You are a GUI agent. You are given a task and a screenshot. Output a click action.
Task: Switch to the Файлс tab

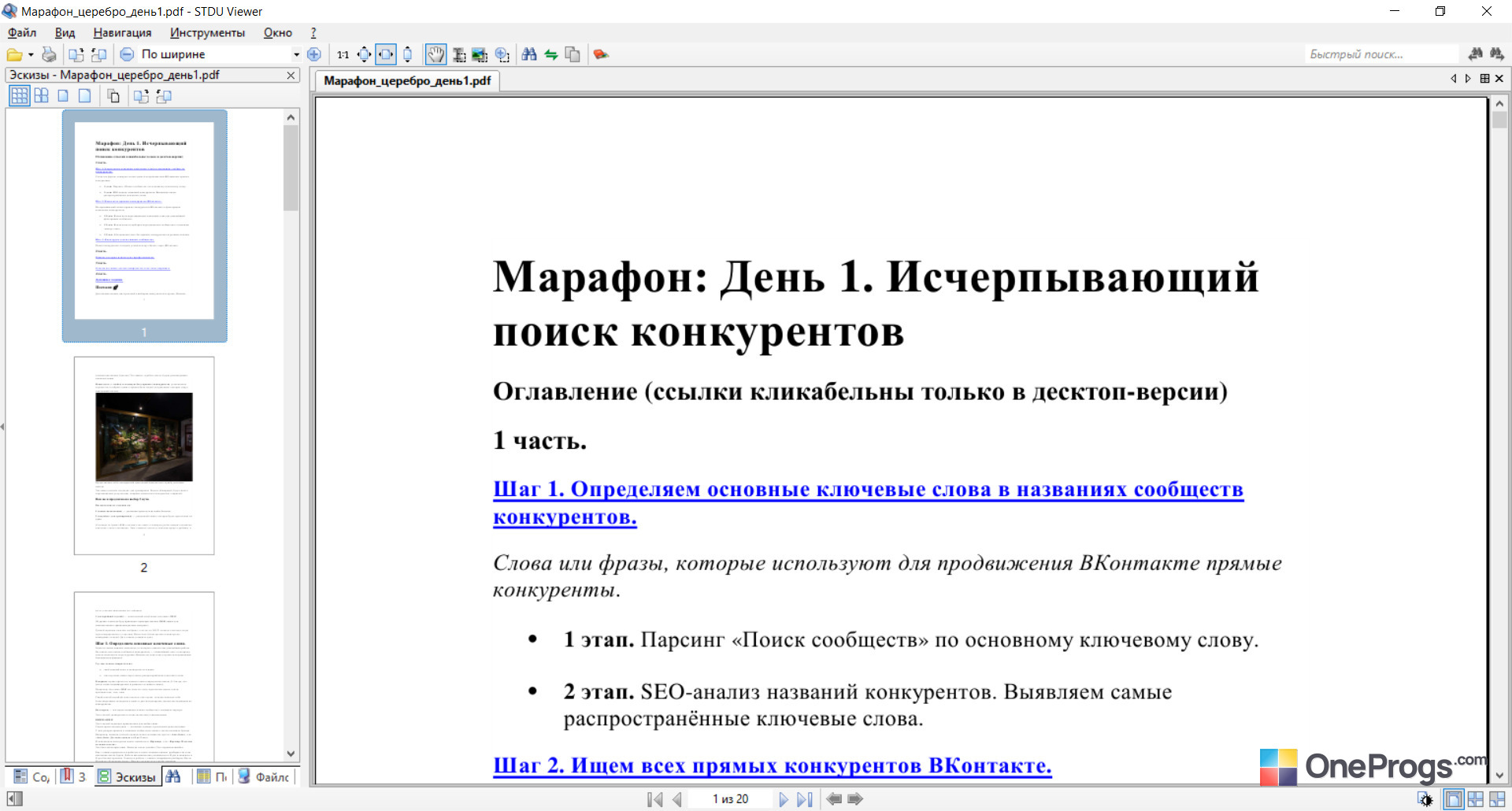click(264, 776)
